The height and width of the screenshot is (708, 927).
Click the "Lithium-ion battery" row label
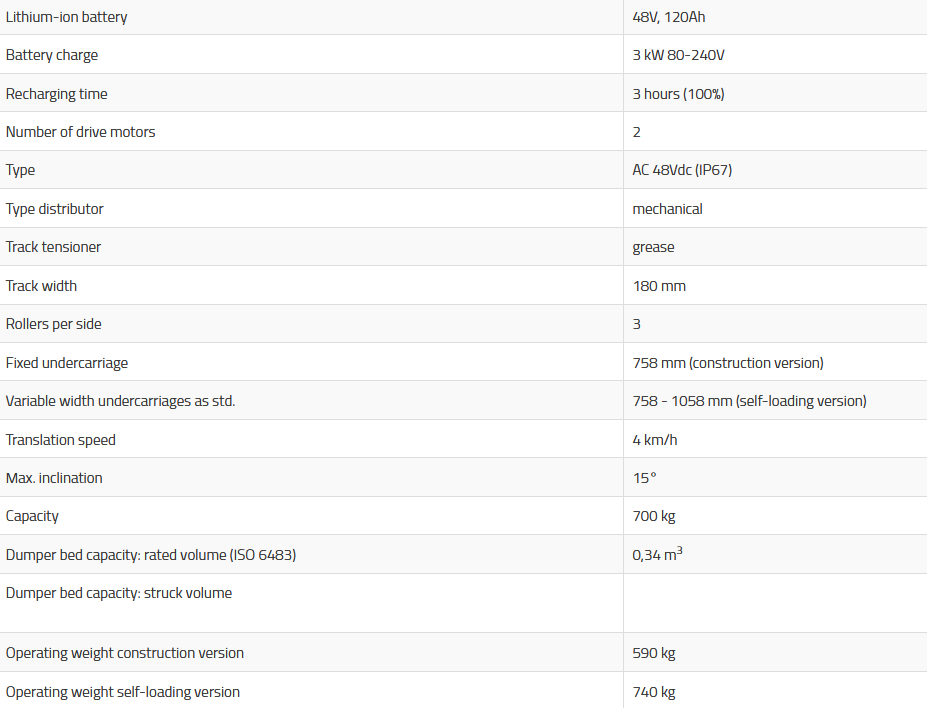point(67,17)
